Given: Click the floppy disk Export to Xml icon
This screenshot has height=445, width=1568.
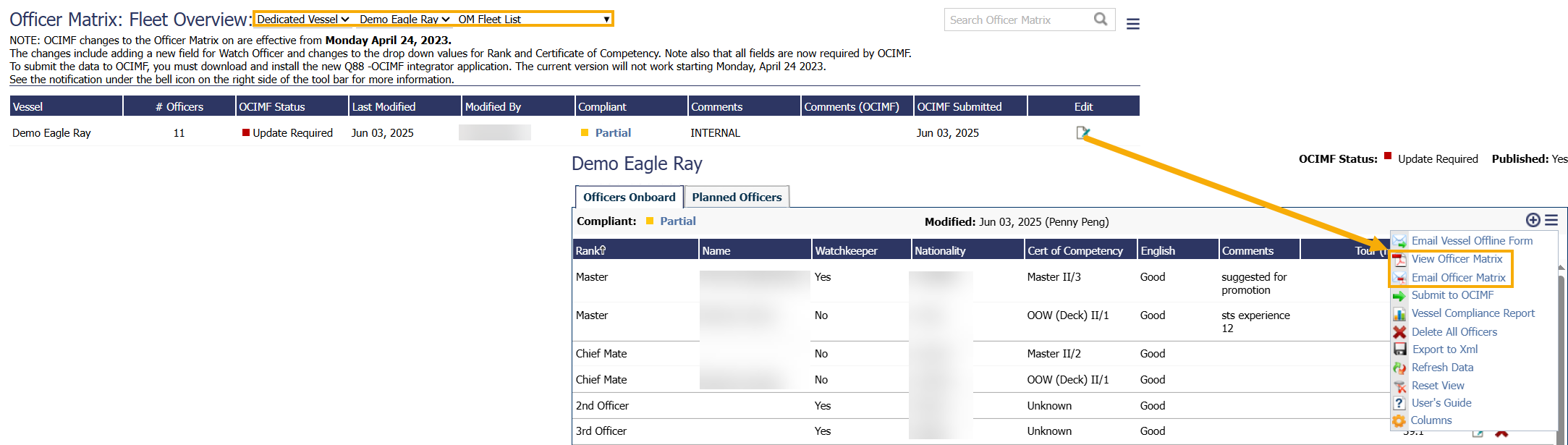Looking at the screenshot, I should [1399, 349].
